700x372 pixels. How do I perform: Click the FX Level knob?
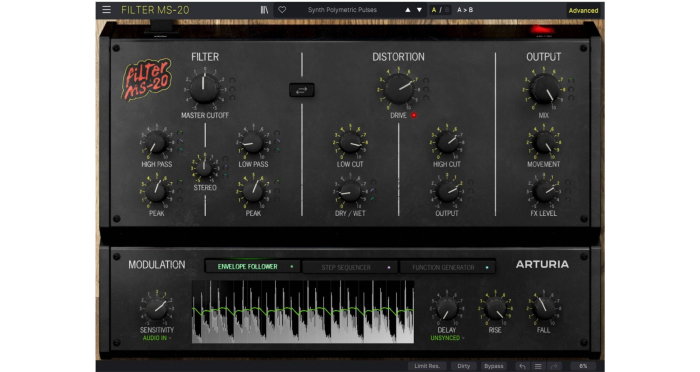point(543,192)
